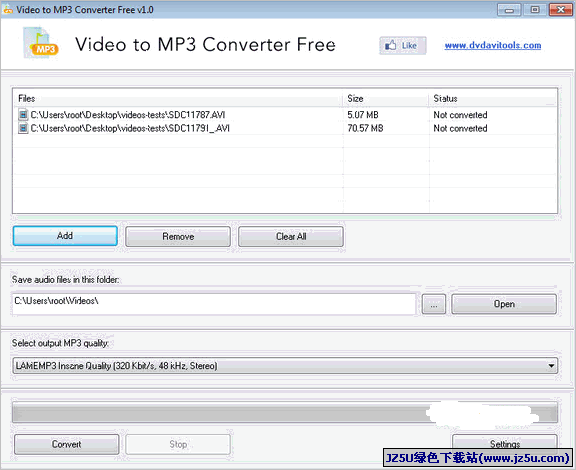Start conversion with Convert button
Viewport: 576px width, 470px height.
click(66, 444)
